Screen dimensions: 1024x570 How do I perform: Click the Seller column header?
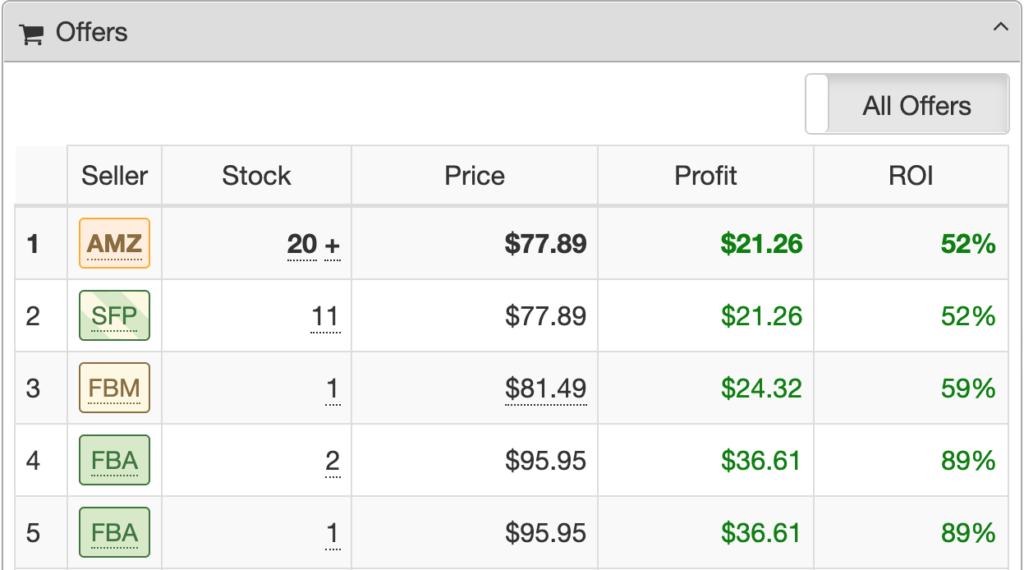coord(114,176)
